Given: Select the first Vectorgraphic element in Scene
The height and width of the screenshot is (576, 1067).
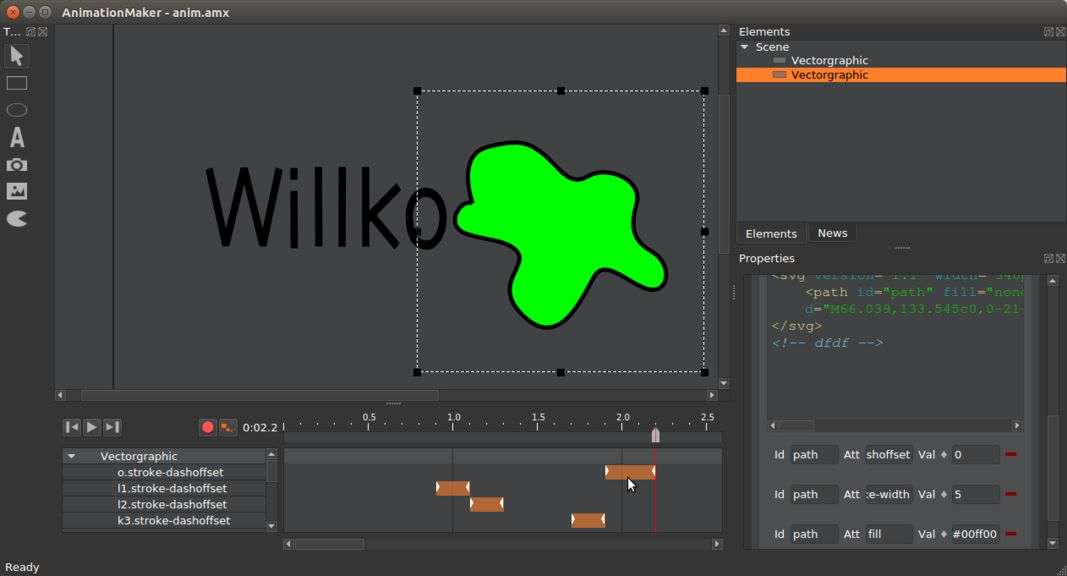Looking at the screenshot, I should (829, 61).
